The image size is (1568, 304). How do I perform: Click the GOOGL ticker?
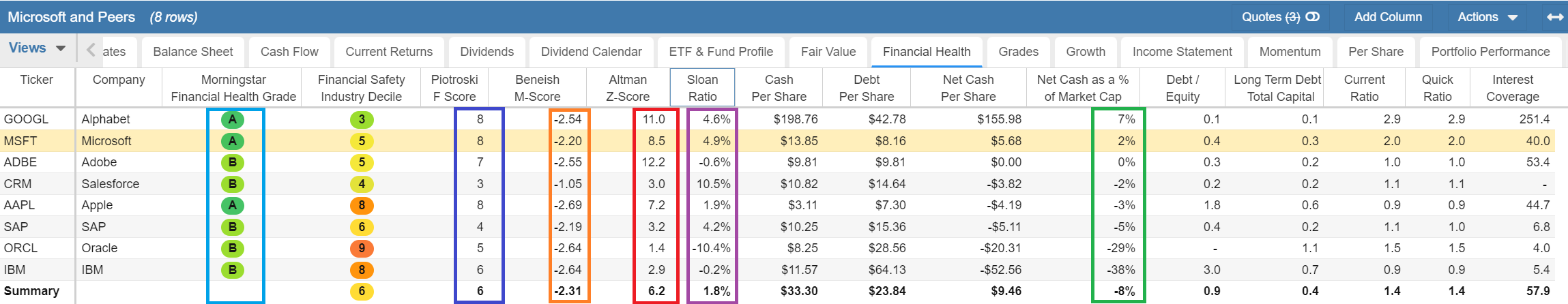(27, 119)
